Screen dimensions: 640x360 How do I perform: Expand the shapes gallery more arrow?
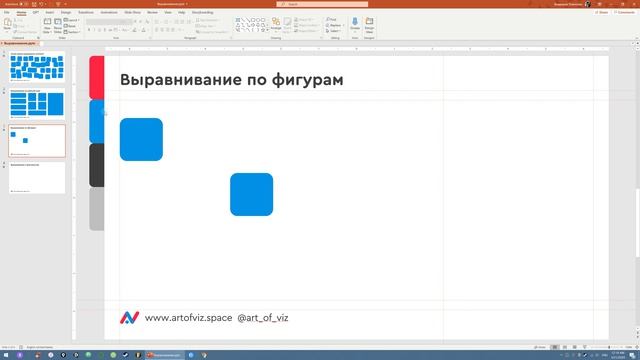268,30
